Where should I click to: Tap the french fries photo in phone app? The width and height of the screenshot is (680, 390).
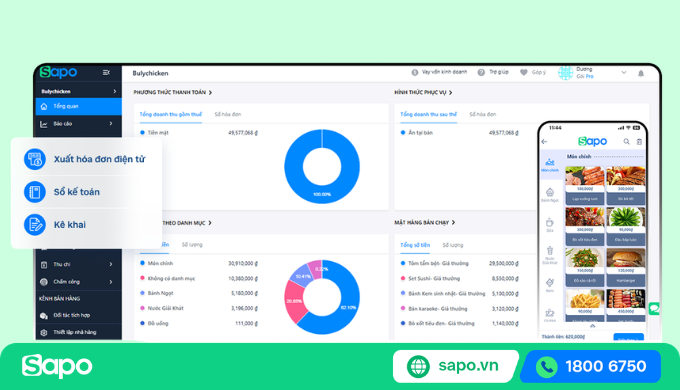(585, 299)
